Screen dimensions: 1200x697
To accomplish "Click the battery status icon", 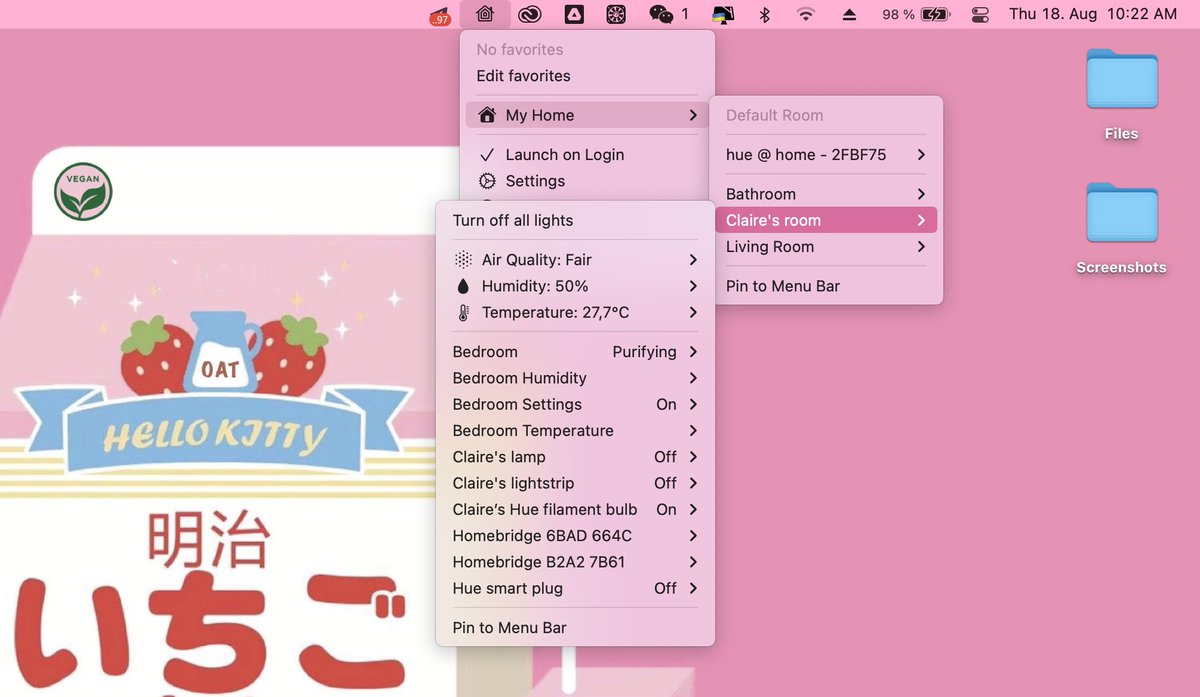I will click(x=936, y=14).
